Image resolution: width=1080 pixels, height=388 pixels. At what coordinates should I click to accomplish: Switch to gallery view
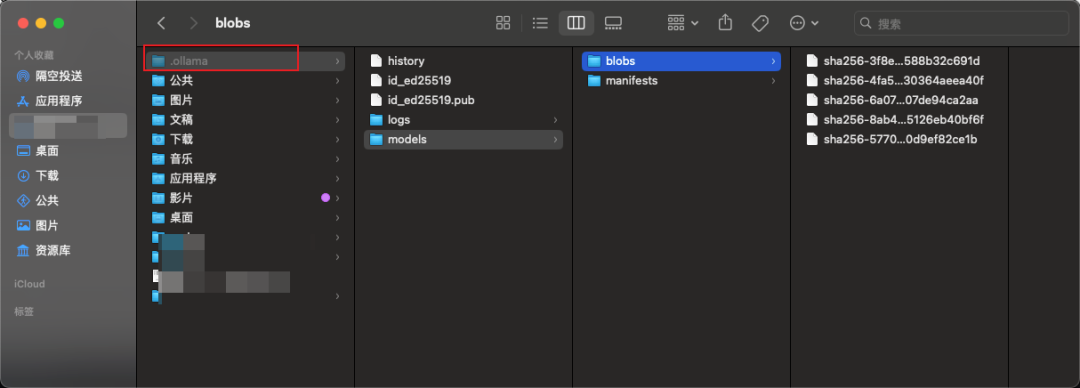coord(613,23)
